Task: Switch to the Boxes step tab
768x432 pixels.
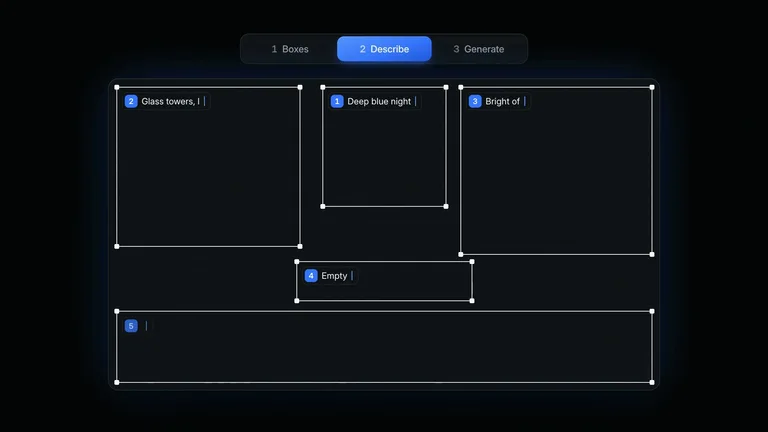Action: pyautogui.click(x=290, y=49)
